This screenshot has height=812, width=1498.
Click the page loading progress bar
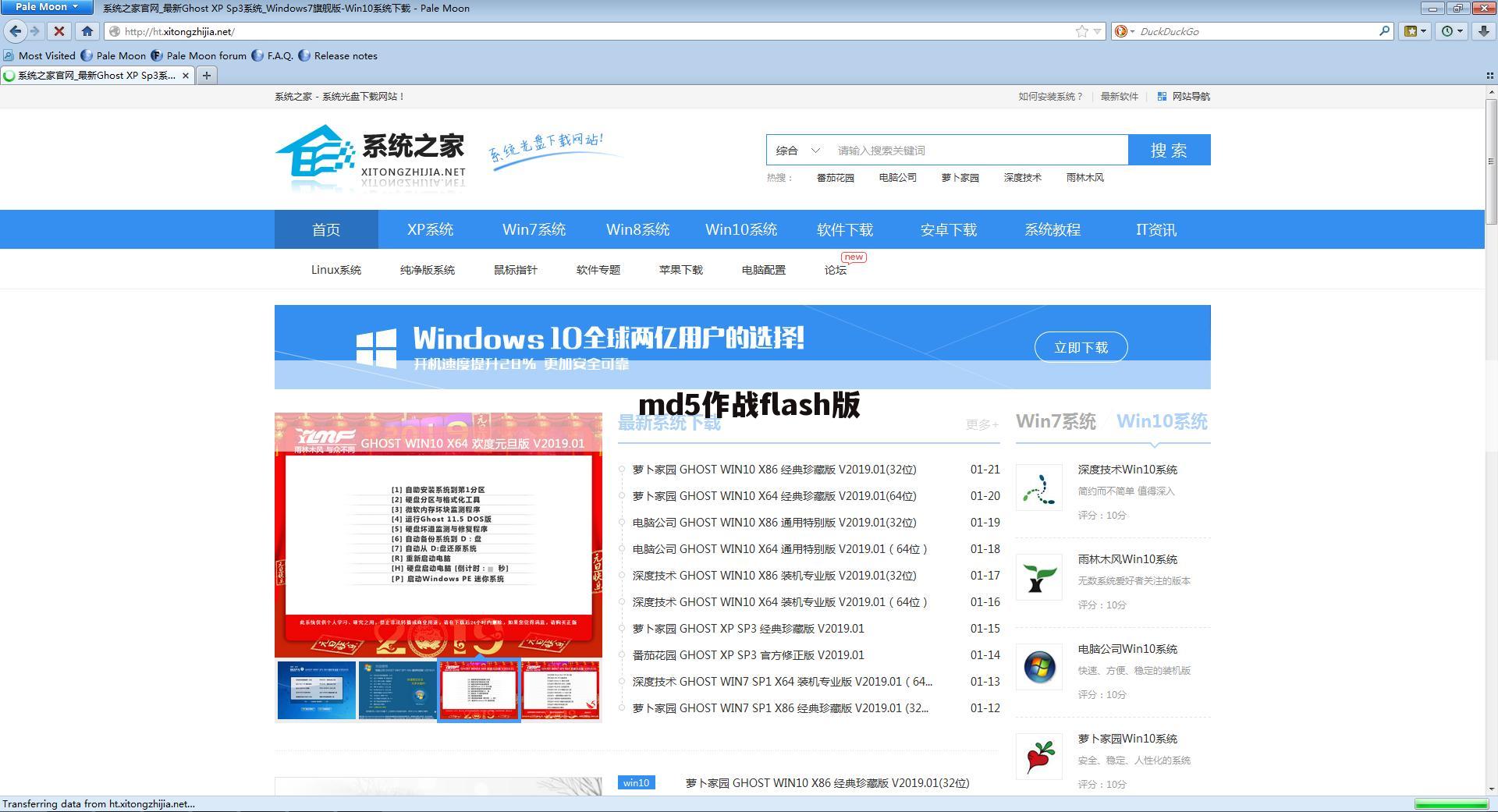[x=1451, y=804]
